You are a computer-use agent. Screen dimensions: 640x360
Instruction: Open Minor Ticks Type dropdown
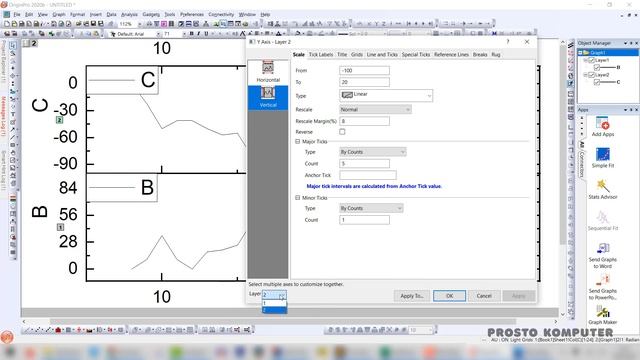click(371, 208)
